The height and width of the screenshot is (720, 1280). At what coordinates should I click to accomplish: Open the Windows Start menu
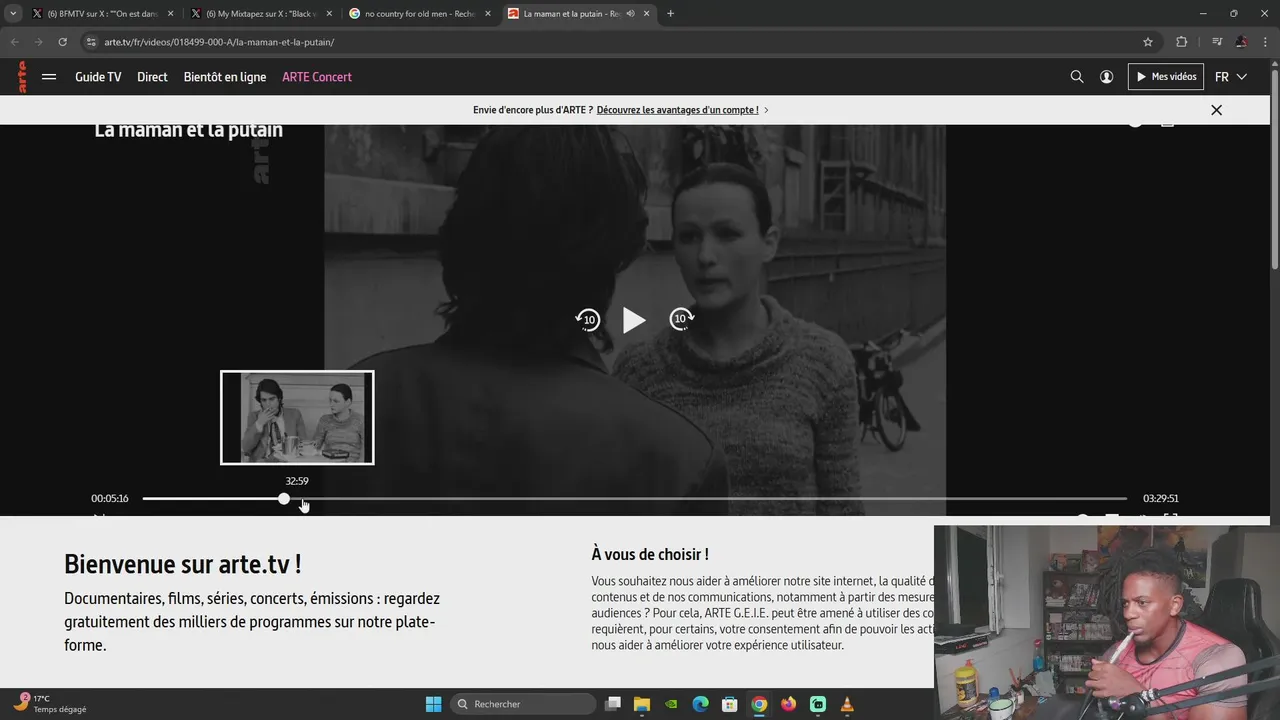click(433, 704)
